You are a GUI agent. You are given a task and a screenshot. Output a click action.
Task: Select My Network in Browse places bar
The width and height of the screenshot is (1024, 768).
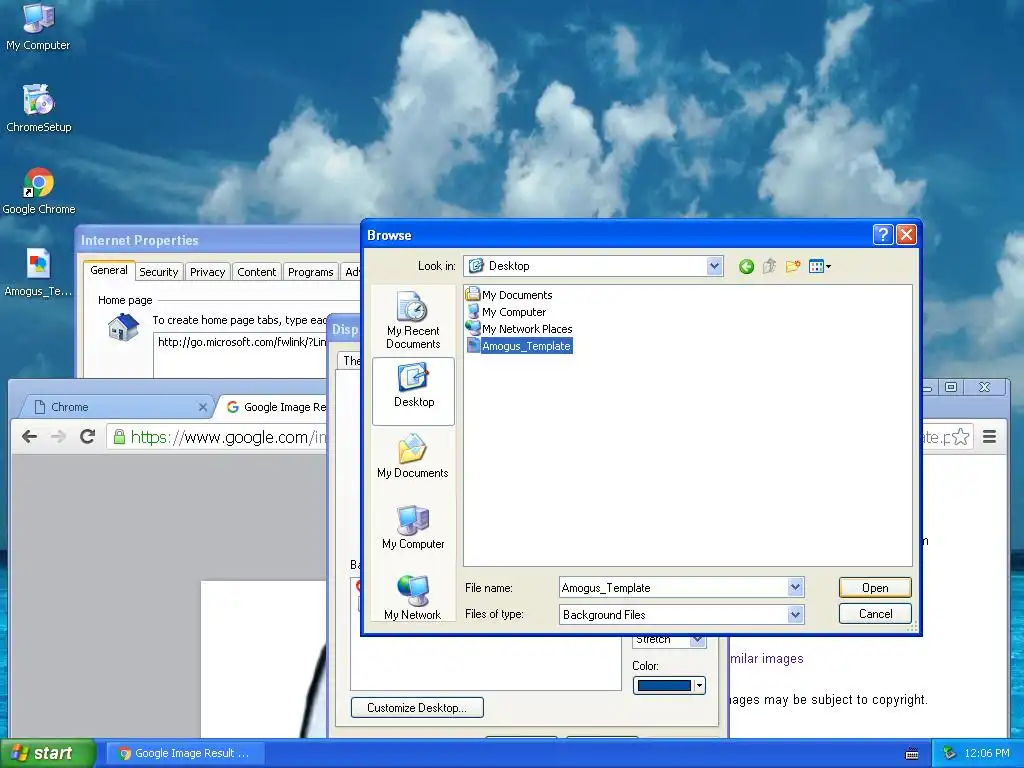pos(413,598)
